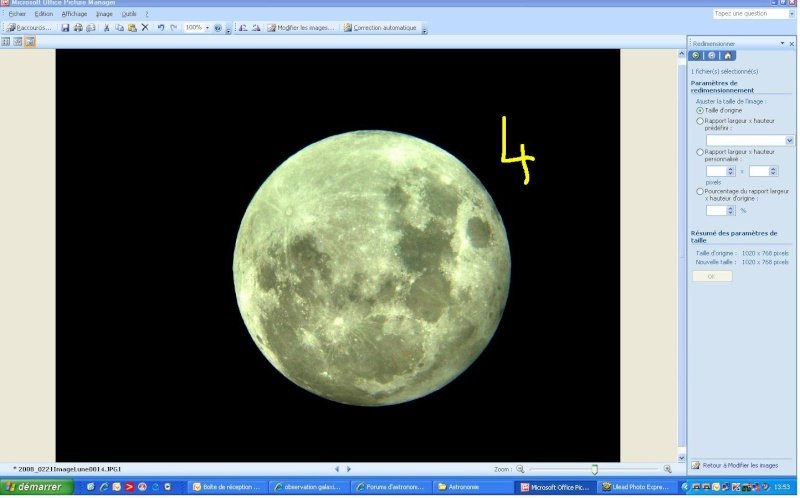
Task: Go back with the task pane green arrow
Action: [x=697, y=56]
